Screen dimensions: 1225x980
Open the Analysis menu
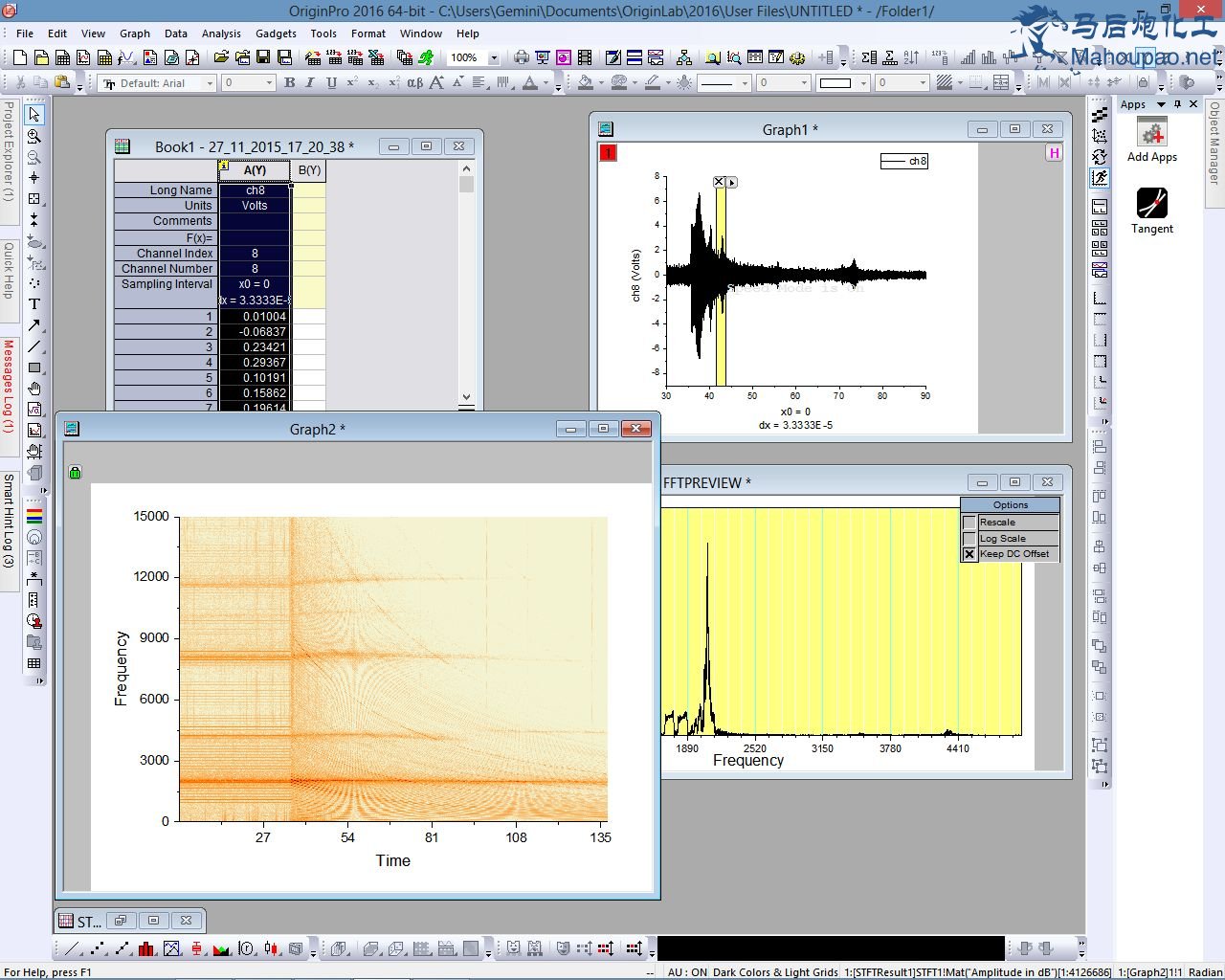[x=221, y=33]
